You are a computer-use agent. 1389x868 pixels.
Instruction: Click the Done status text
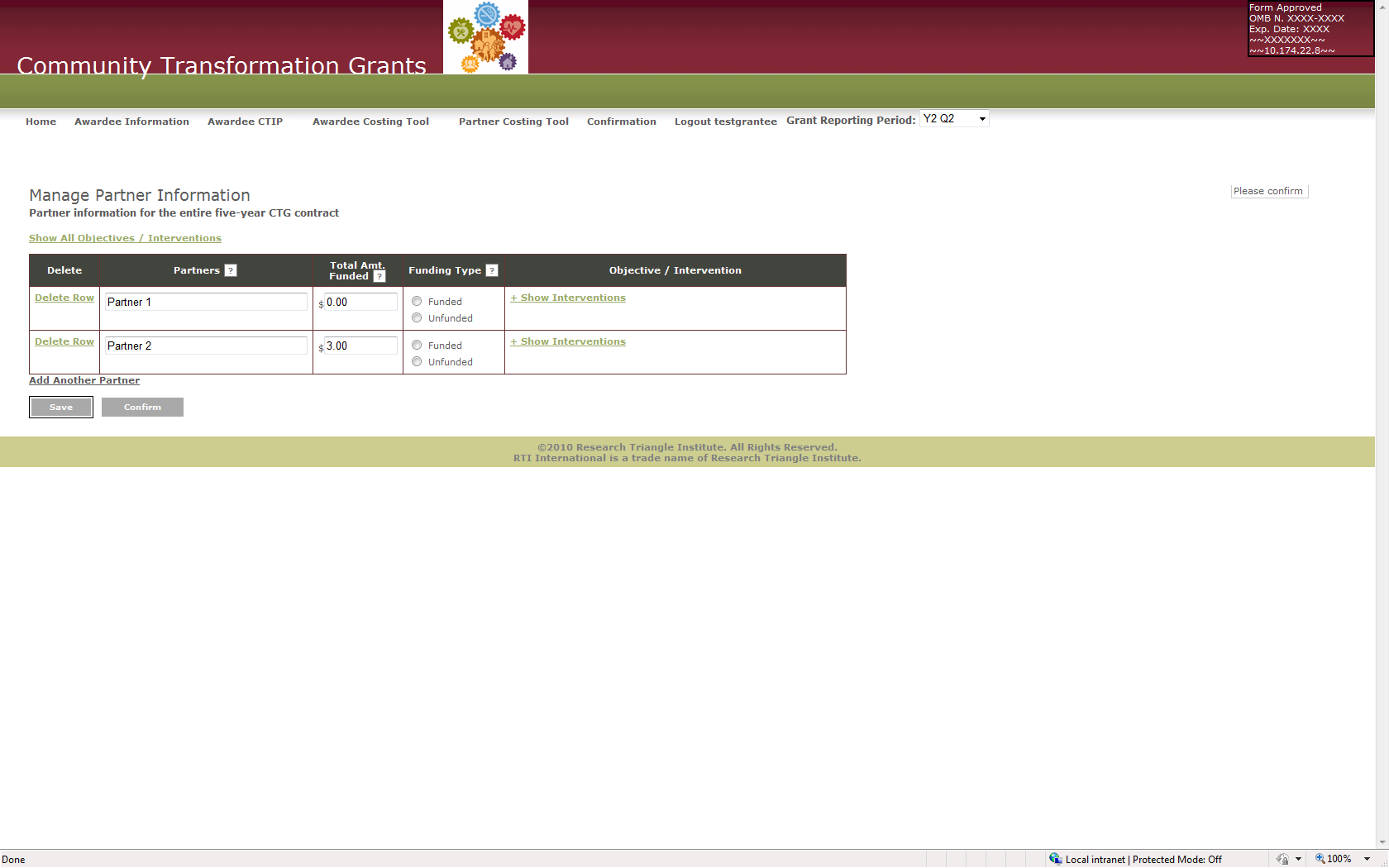pyautogui.click(x=13, y=860)
